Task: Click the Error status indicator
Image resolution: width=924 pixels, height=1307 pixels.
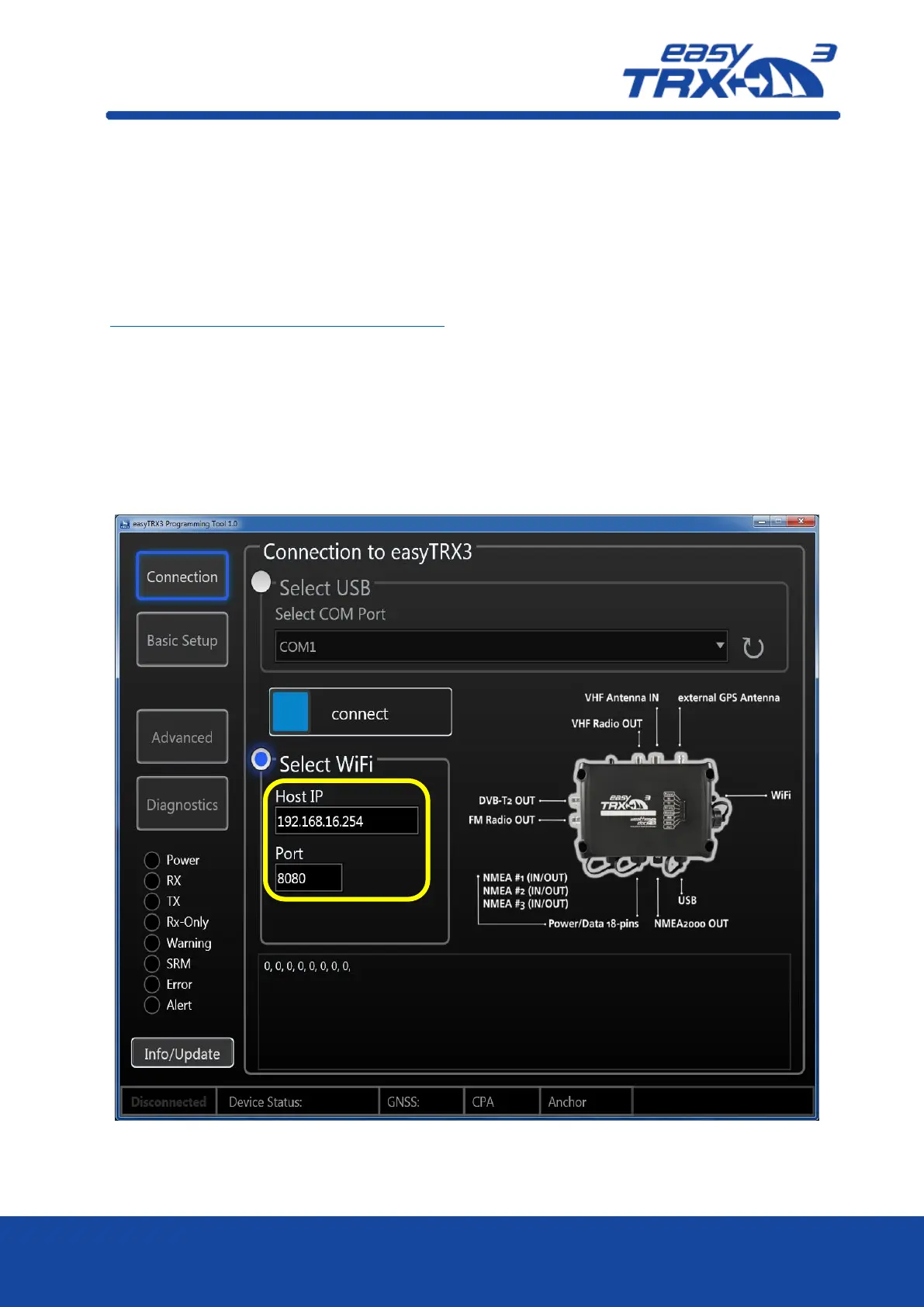Action: [x=152, y=984]
